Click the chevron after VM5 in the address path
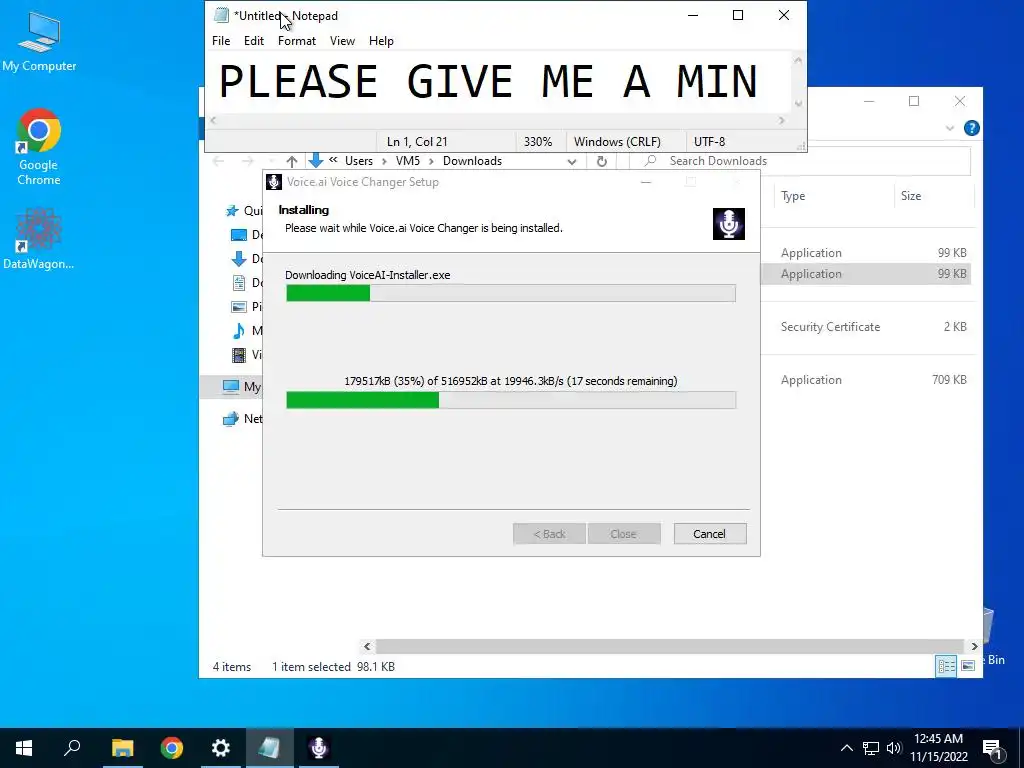 tap(431, 161)
